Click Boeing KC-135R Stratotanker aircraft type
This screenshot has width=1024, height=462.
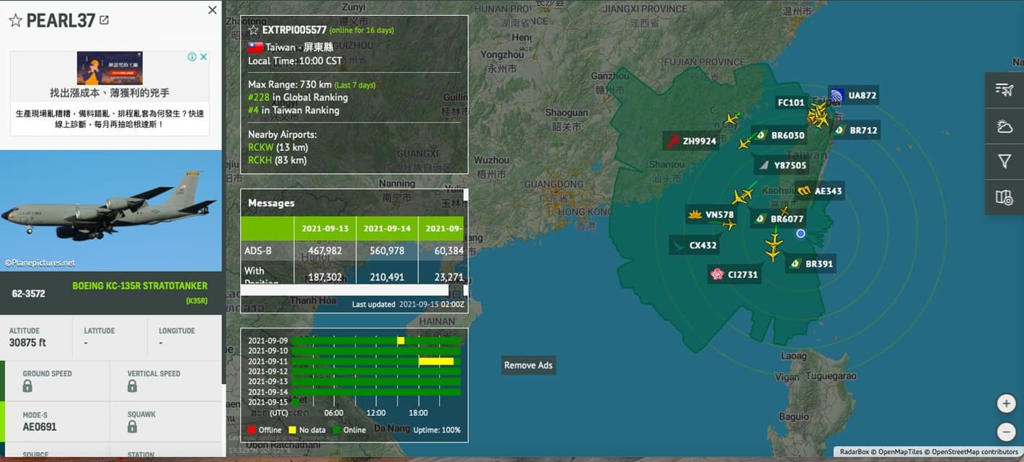(x=140, y=286)
